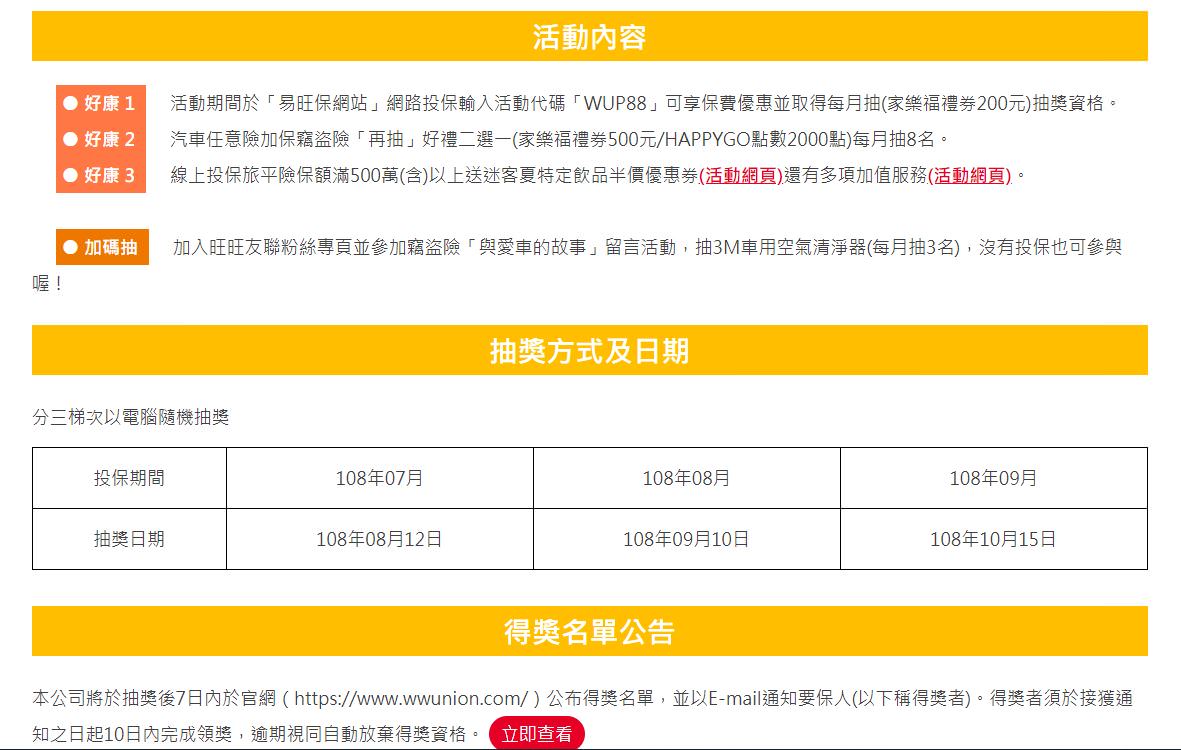Click the 好康 3 badge
Image resolution: width=1181 pixels, height=750 pixels.
(101, 175)
